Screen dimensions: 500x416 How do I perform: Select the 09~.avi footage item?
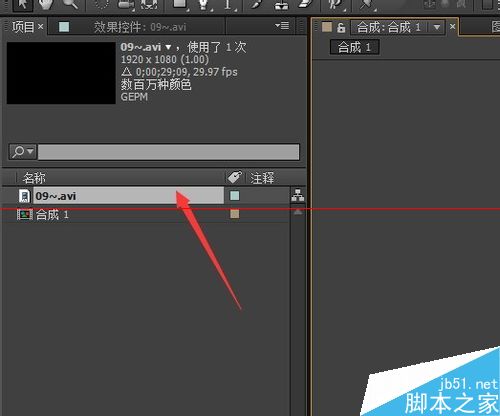coord(129,196)
